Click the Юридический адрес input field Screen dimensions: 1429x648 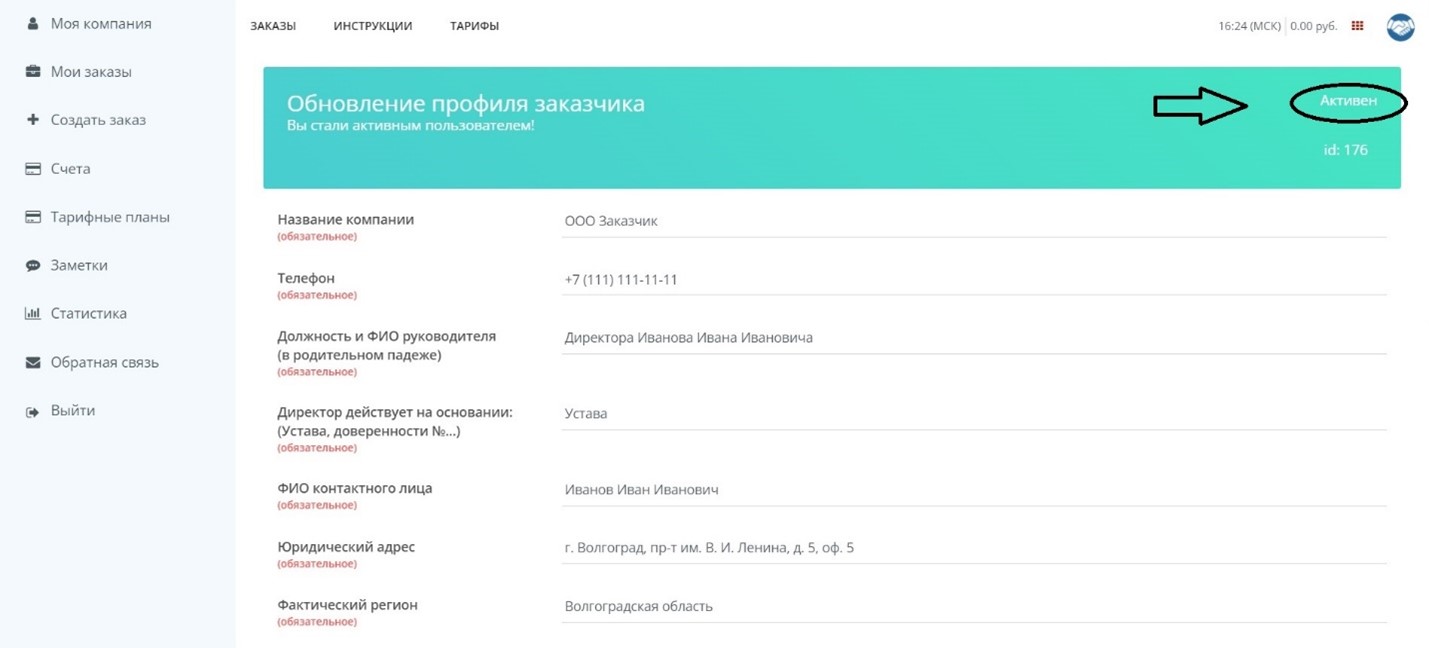(974, 548)
